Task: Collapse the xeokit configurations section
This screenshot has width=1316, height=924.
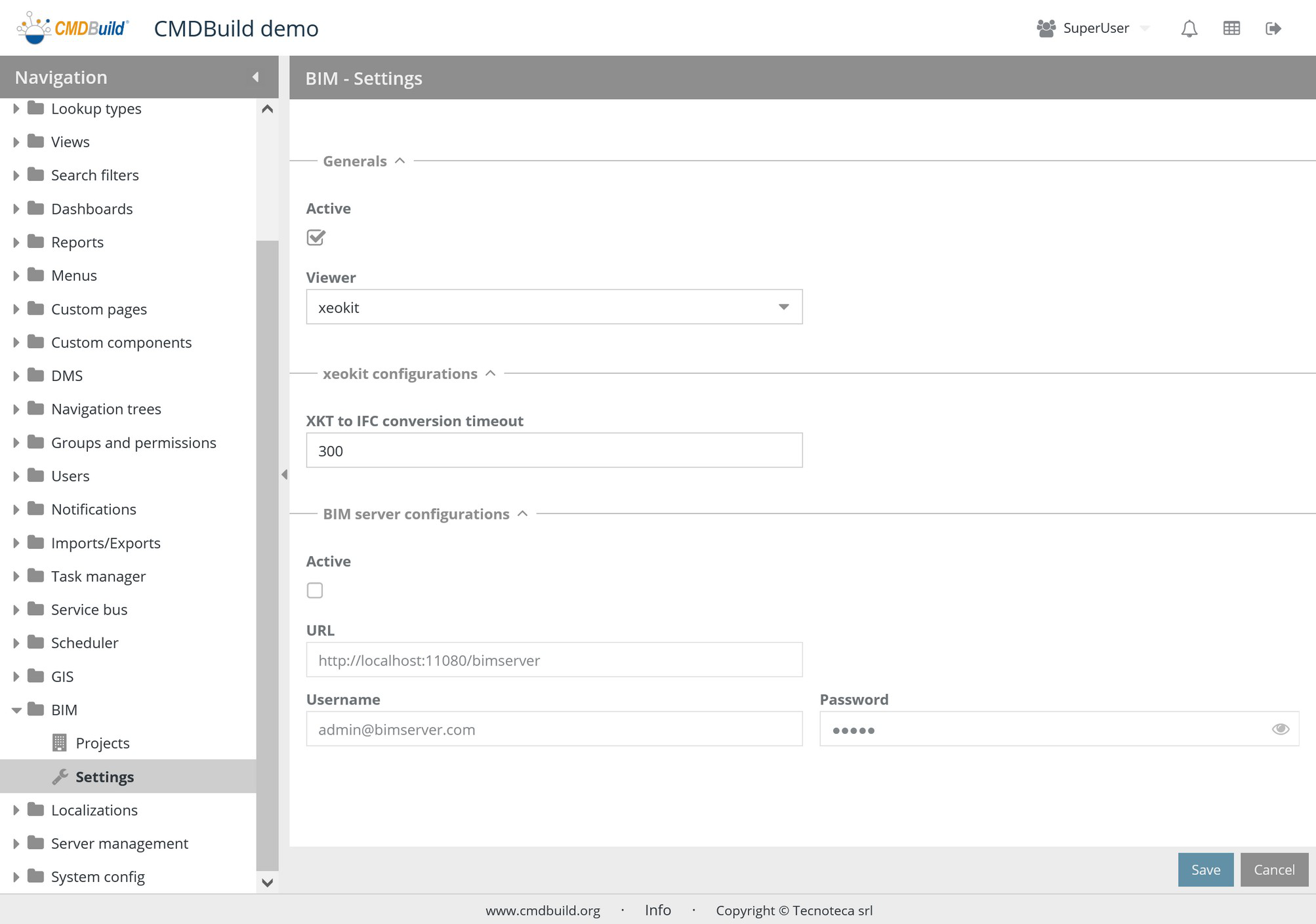Action: [x=490, y=373]
